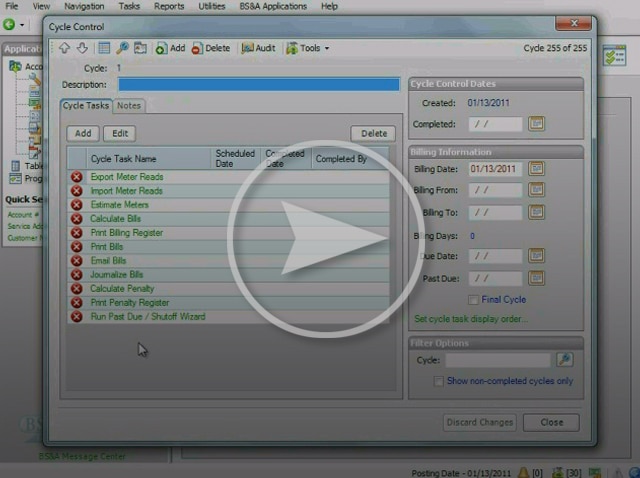640x478 pixels.
Task: Click the alert bell icon in status bar
Action: pyautogui.click(x=523, y=473)
